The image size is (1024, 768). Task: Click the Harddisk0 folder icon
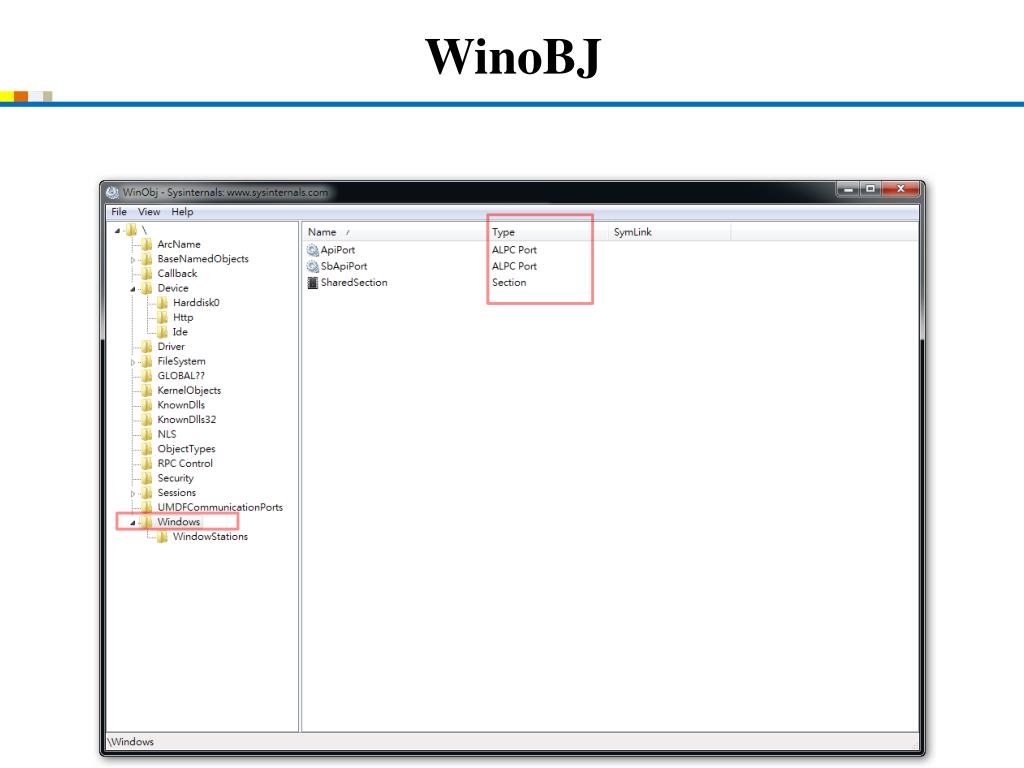point(163,302)
